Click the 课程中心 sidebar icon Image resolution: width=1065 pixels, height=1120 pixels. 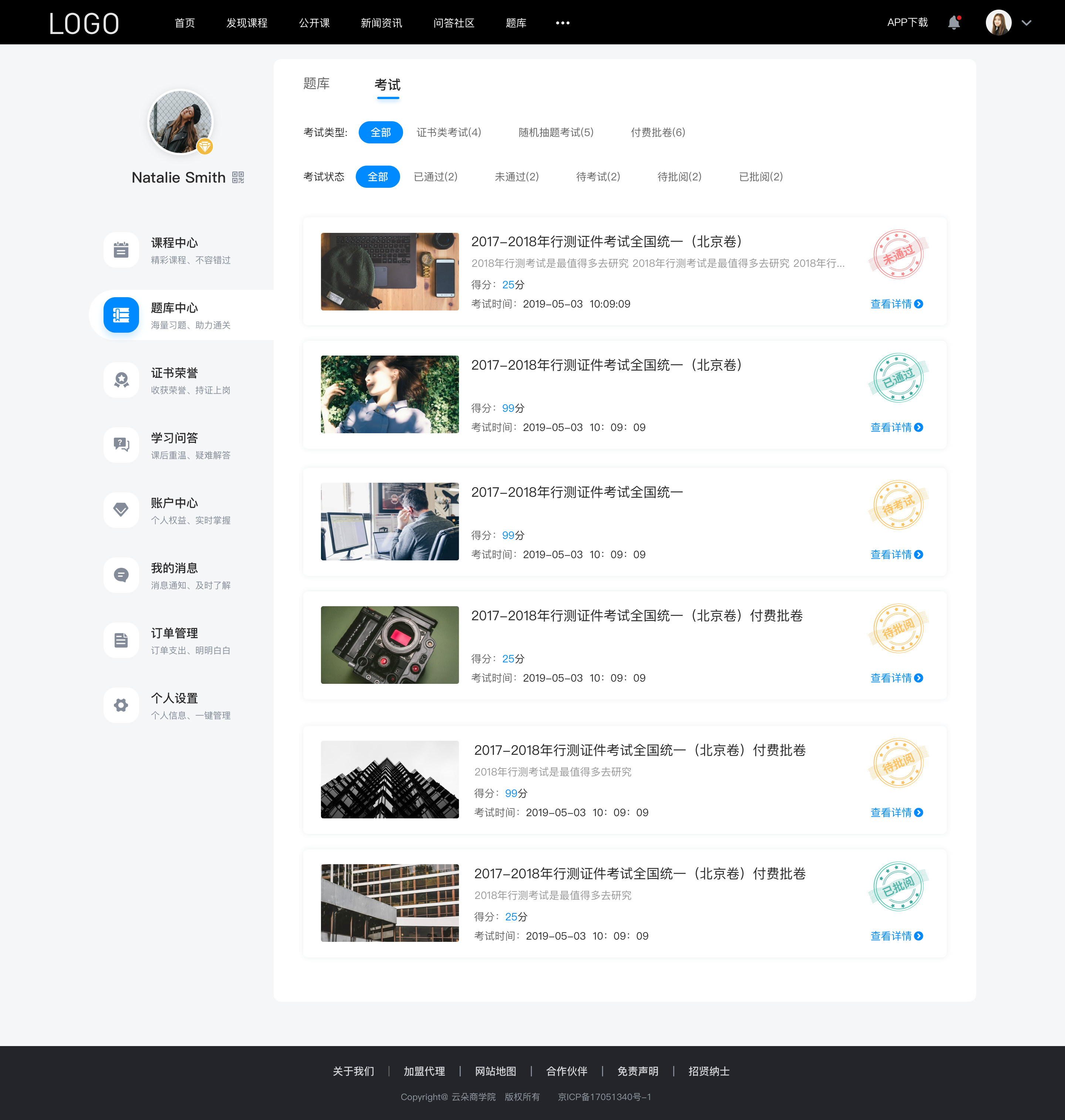120,250
